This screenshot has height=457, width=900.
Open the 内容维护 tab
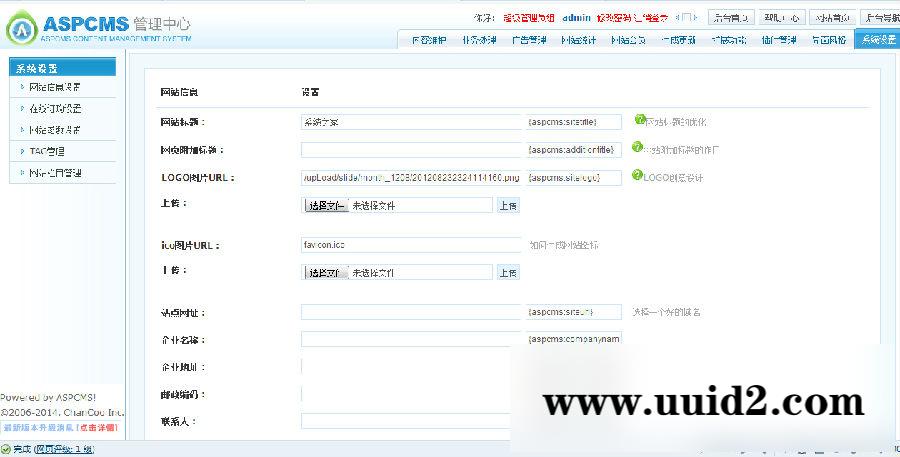(x=429, y=40)
